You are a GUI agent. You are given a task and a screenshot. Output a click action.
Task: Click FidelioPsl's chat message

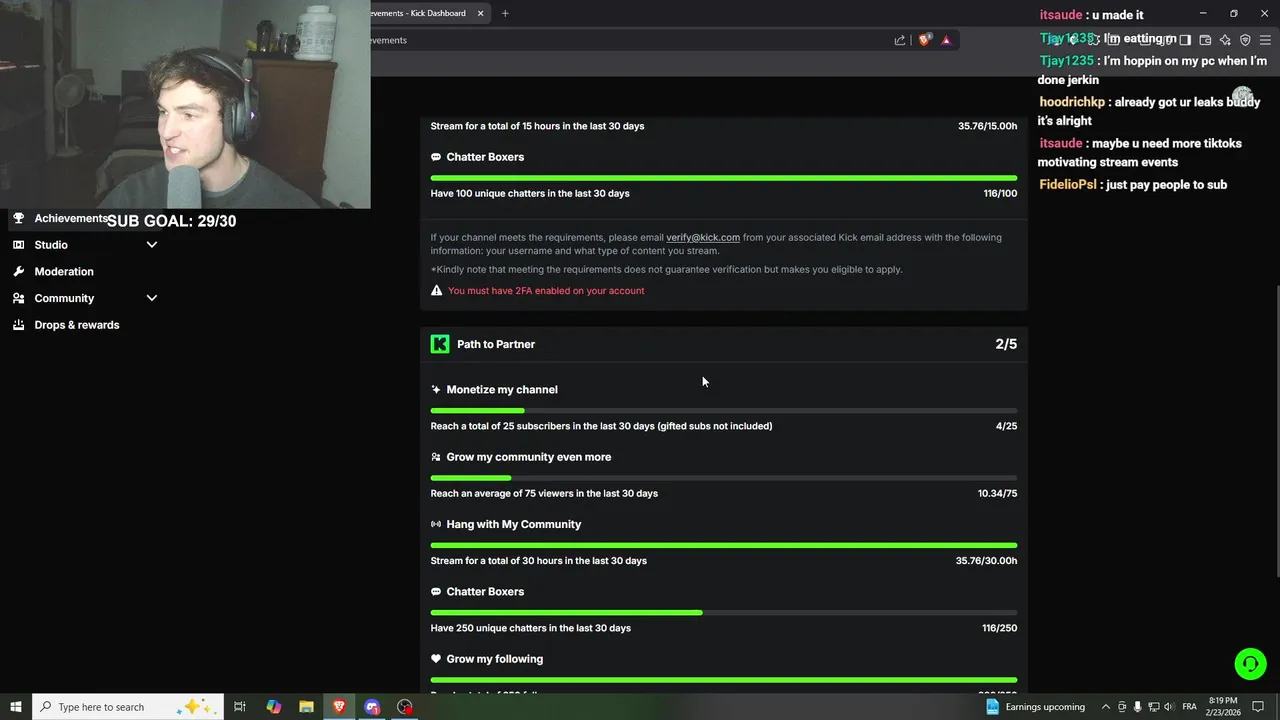point(1133,185)
